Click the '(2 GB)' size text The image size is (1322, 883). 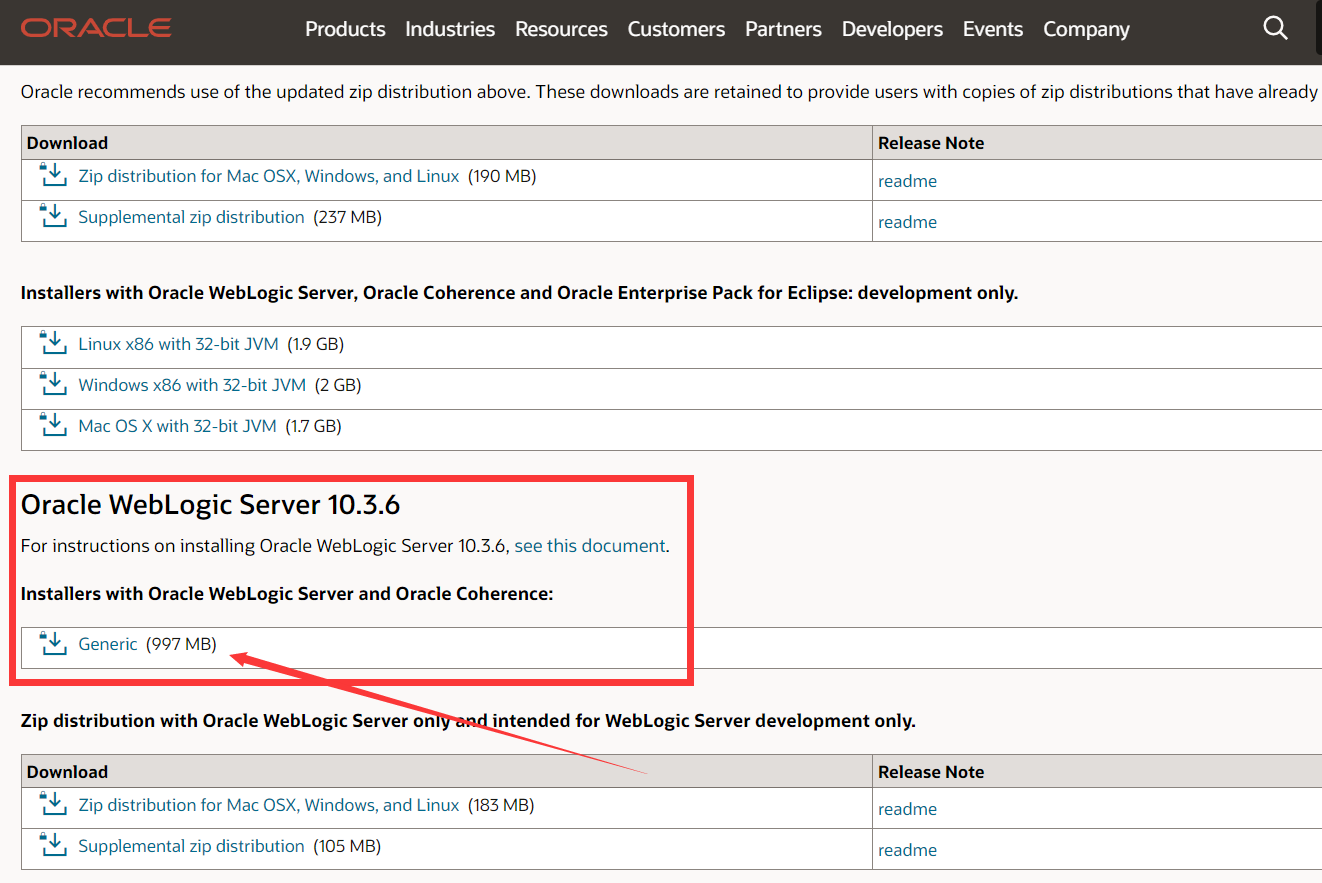pos(338,385)
